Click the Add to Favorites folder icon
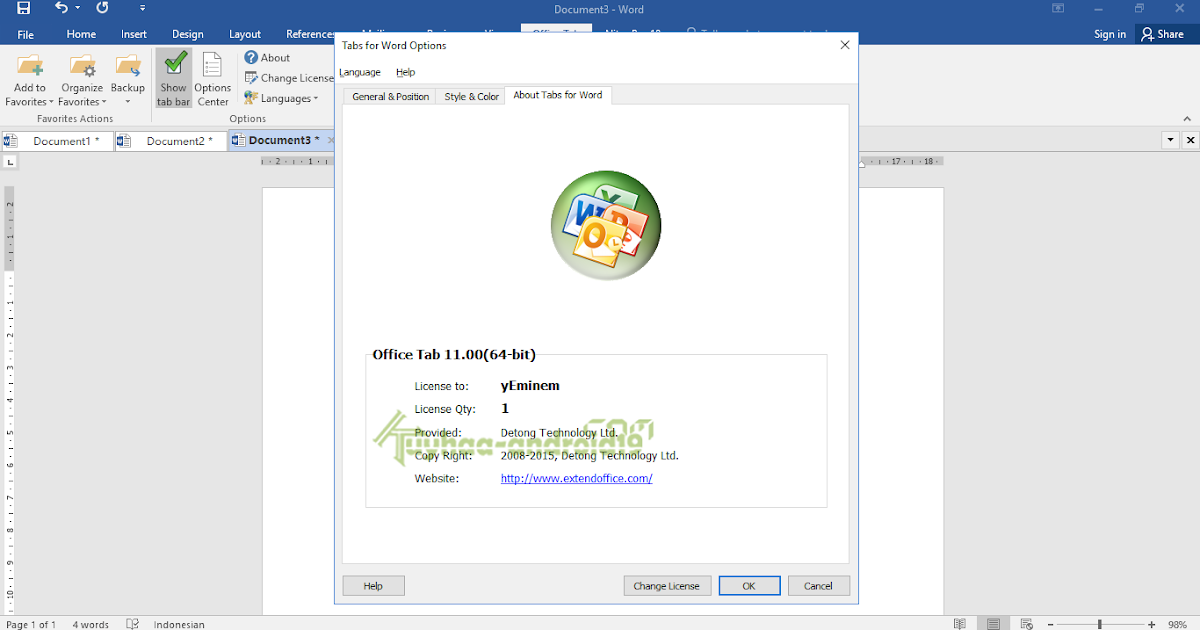The image size is (1200, 630). (30, 66)
